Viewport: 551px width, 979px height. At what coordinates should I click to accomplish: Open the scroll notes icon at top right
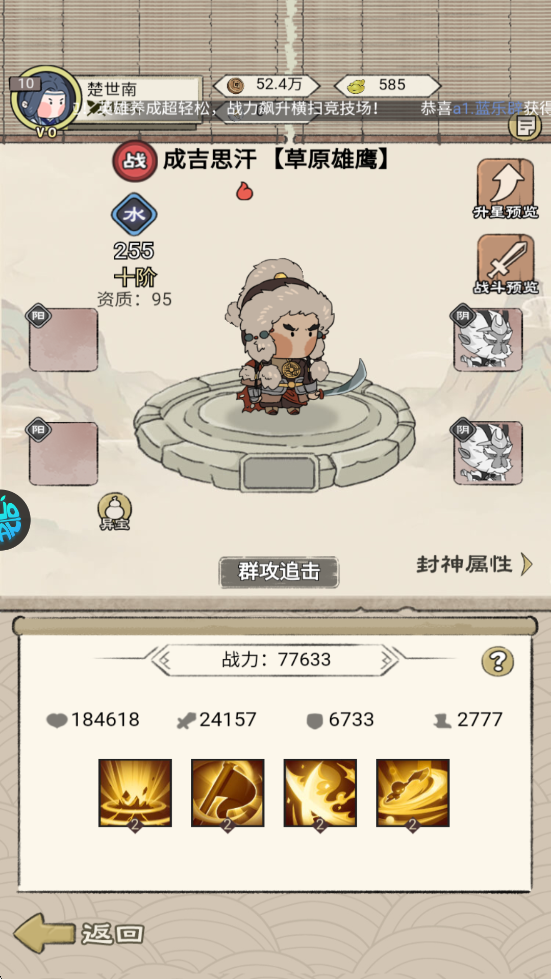[x=525, y=127]
